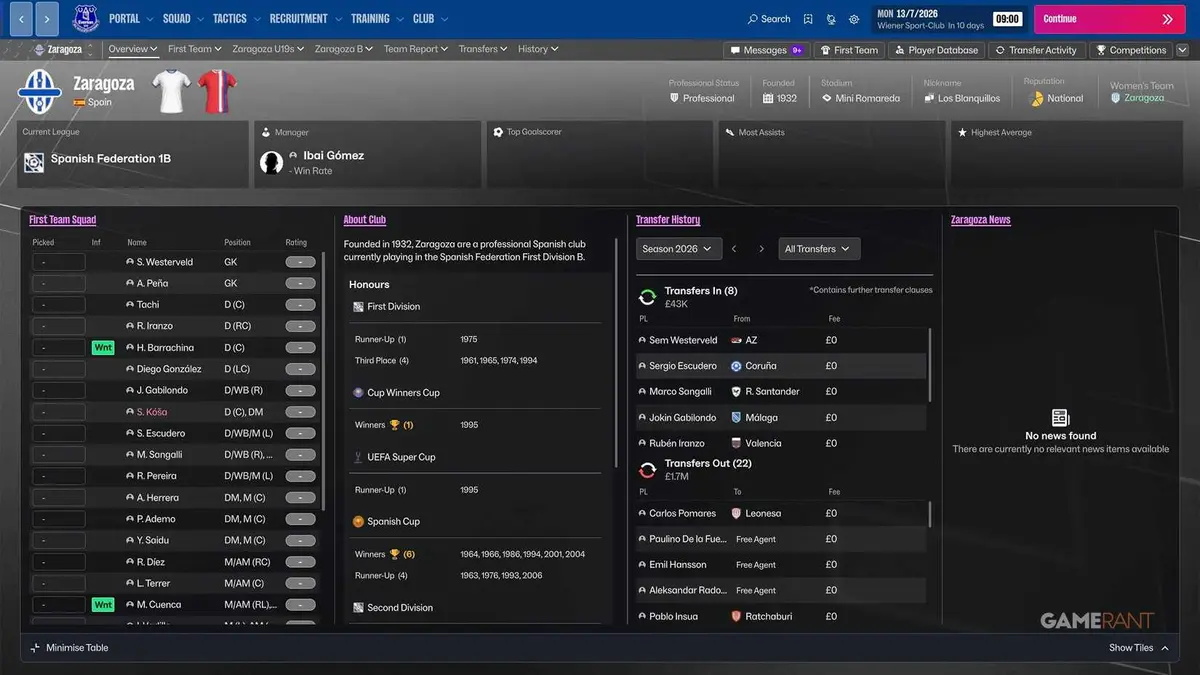1200x675 pixels.
Task: Click the Picked box for Tachi
Action: tap(58, 305)
